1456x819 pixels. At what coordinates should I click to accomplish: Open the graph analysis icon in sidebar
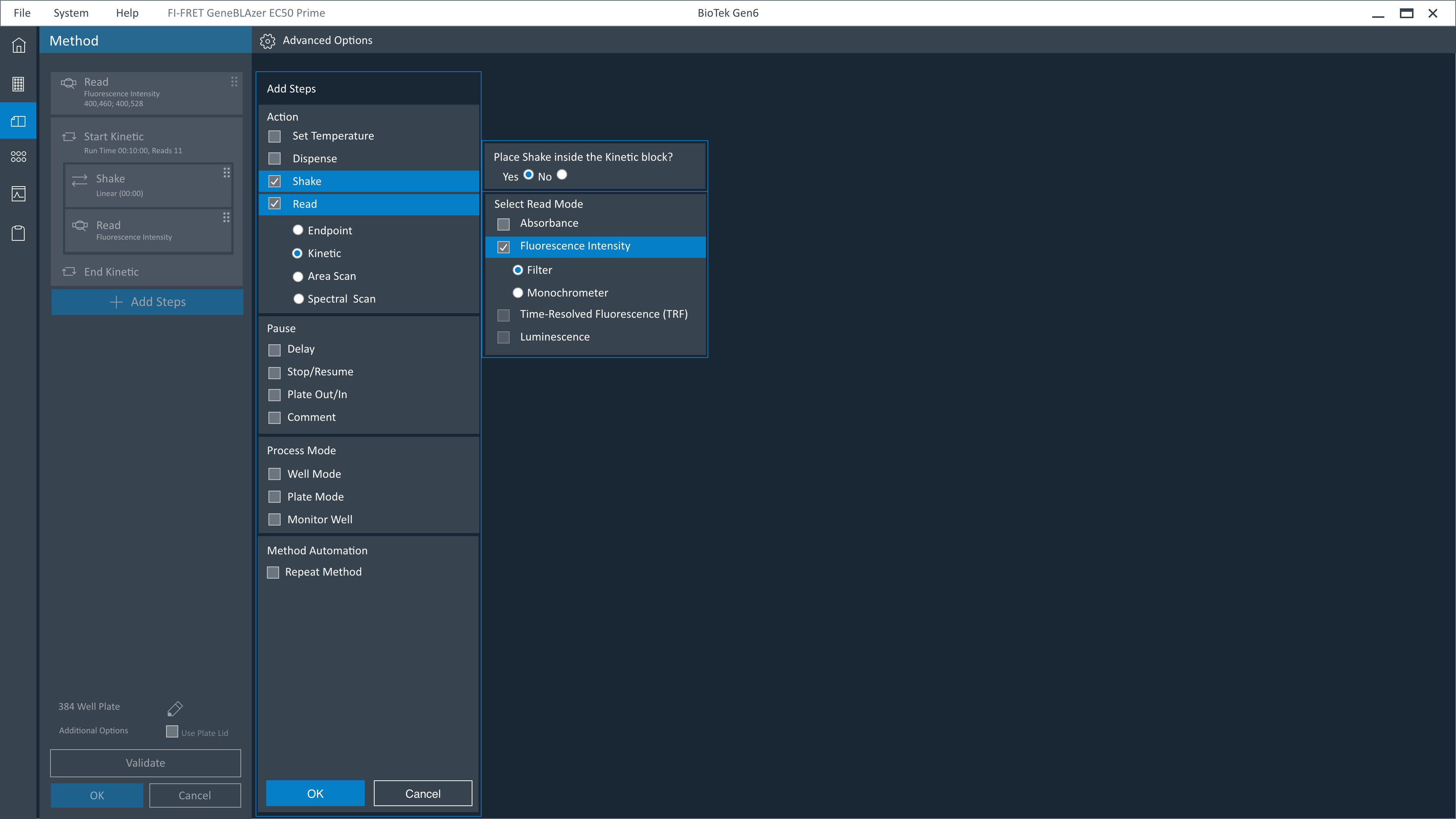19,194
